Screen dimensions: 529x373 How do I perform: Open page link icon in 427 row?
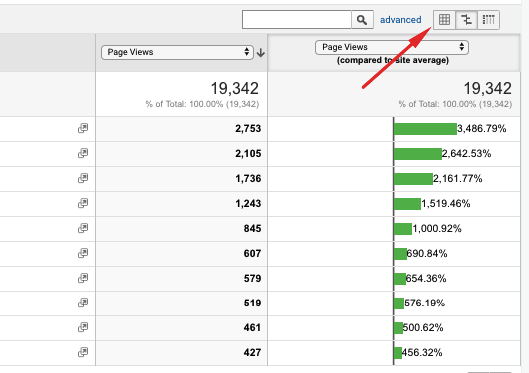coord(83,352)
